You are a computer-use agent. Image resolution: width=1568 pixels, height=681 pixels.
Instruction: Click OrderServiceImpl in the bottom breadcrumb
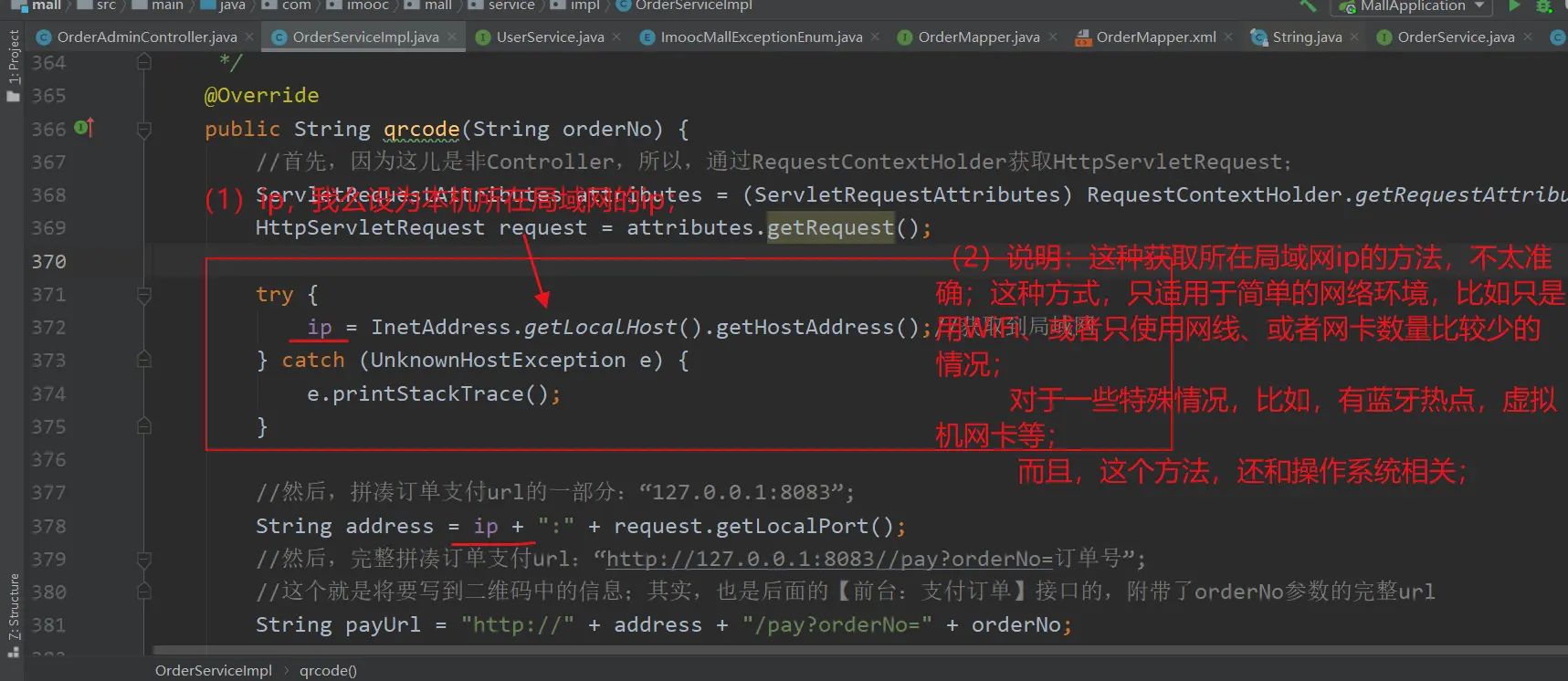(x=214, y=671)
